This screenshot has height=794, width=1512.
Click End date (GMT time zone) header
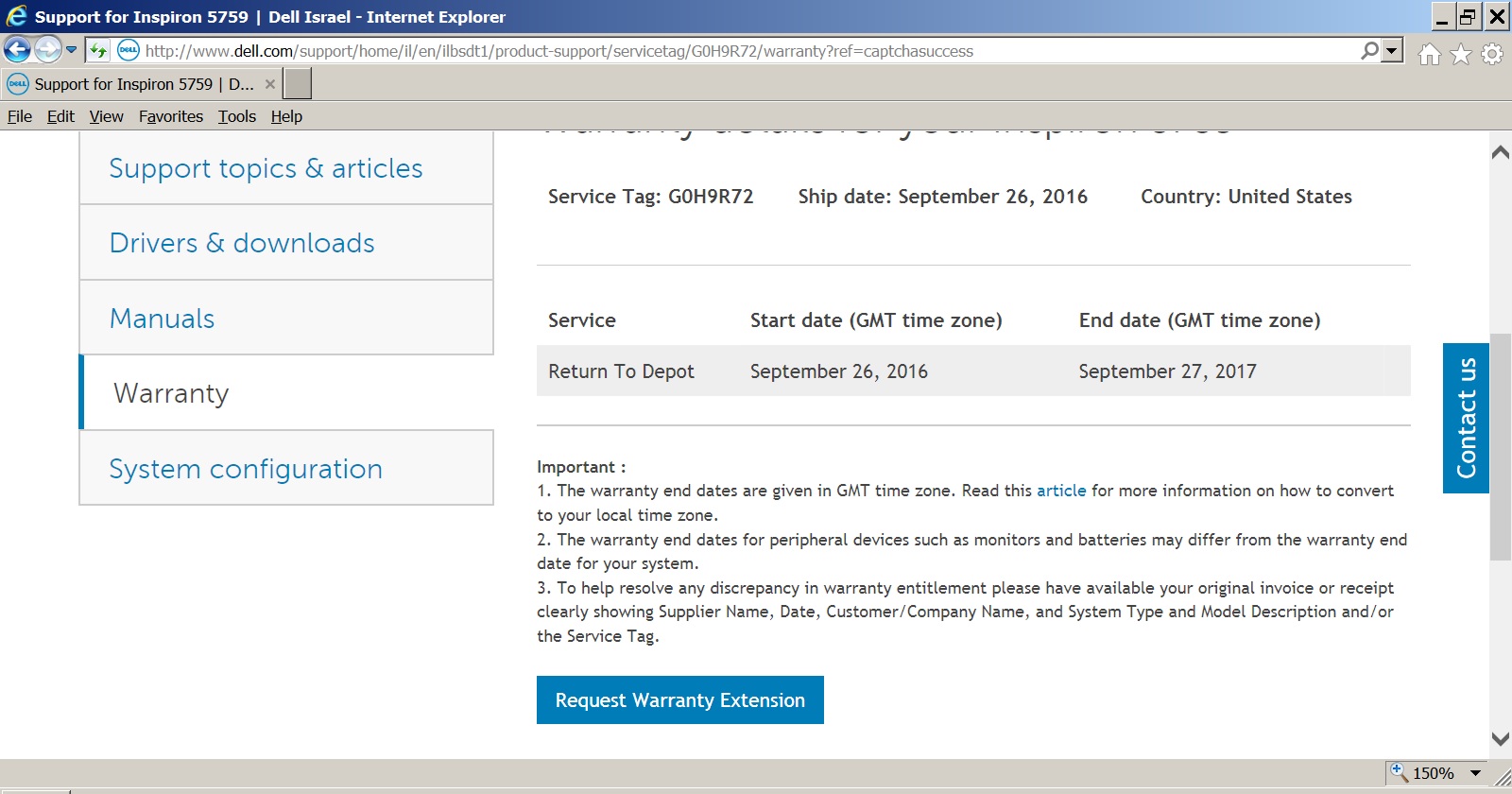(x=1200, y=320)
